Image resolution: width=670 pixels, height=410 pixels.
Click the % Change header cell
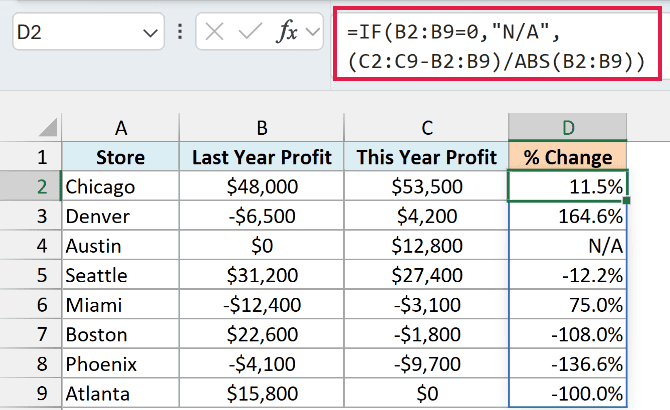(567, 157)
